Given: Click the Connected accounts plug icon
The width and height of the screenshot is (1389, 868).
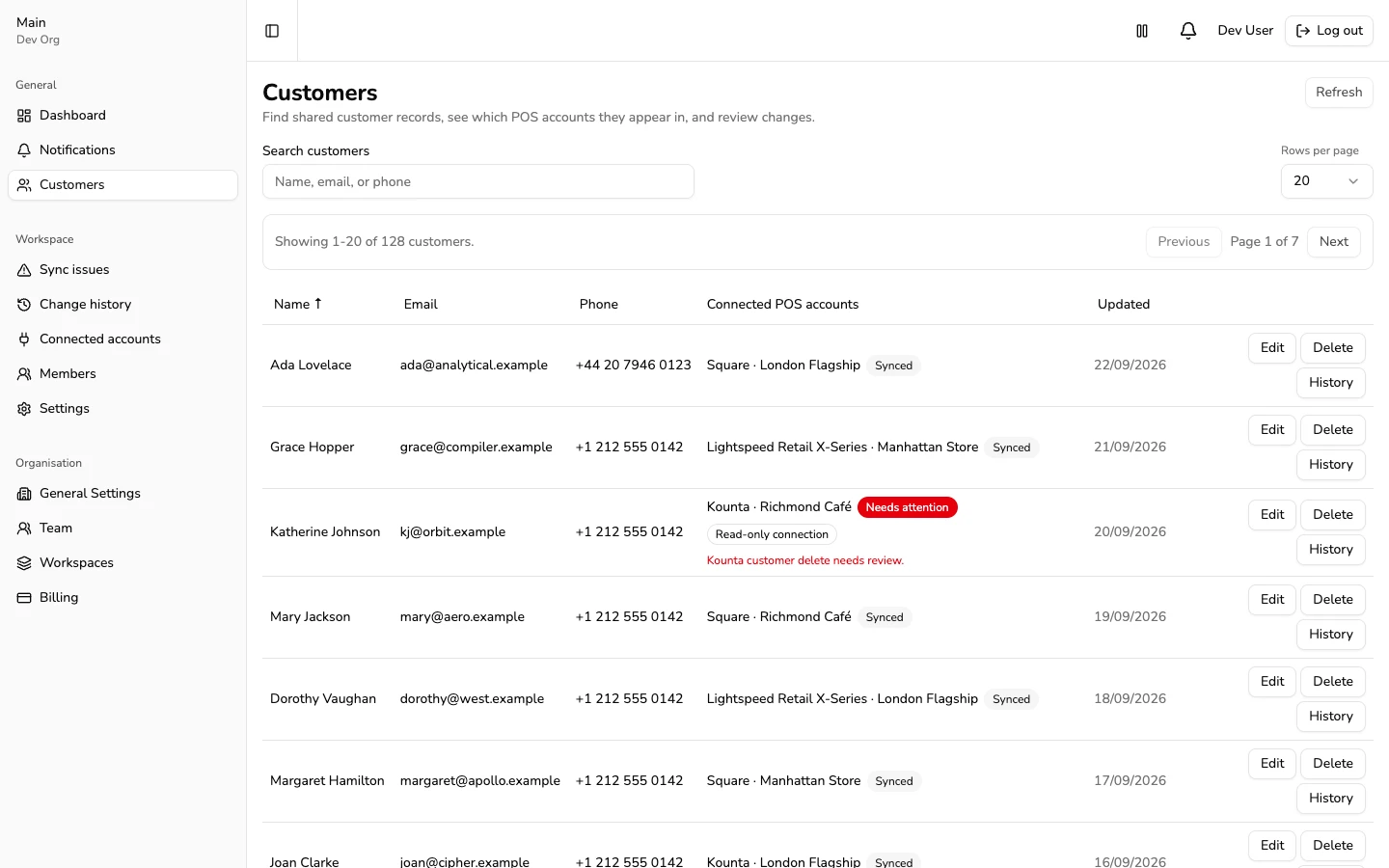Looking at the screenshot, I should tap(24, 339).
